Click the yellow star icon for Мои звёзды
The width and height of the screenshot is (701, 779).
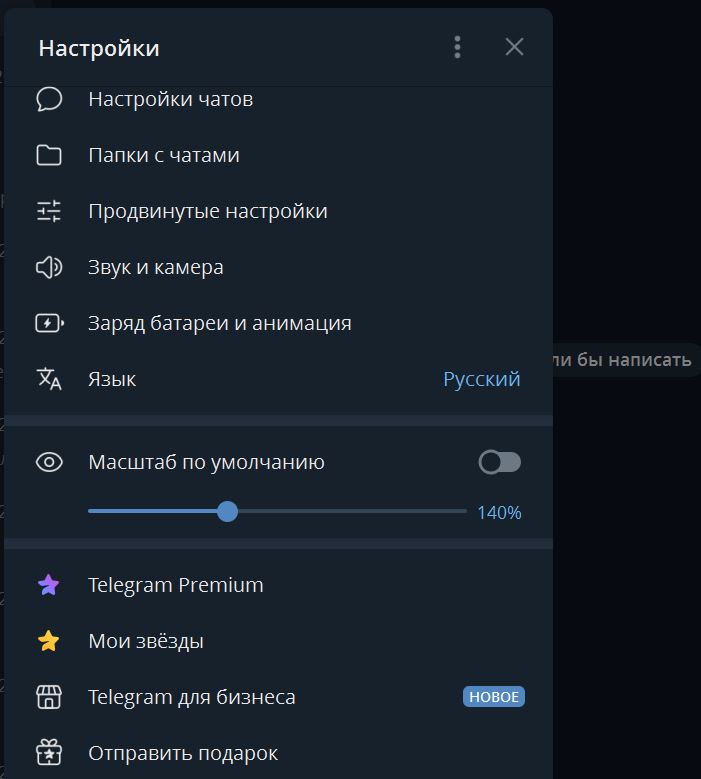tap(49, 641)
